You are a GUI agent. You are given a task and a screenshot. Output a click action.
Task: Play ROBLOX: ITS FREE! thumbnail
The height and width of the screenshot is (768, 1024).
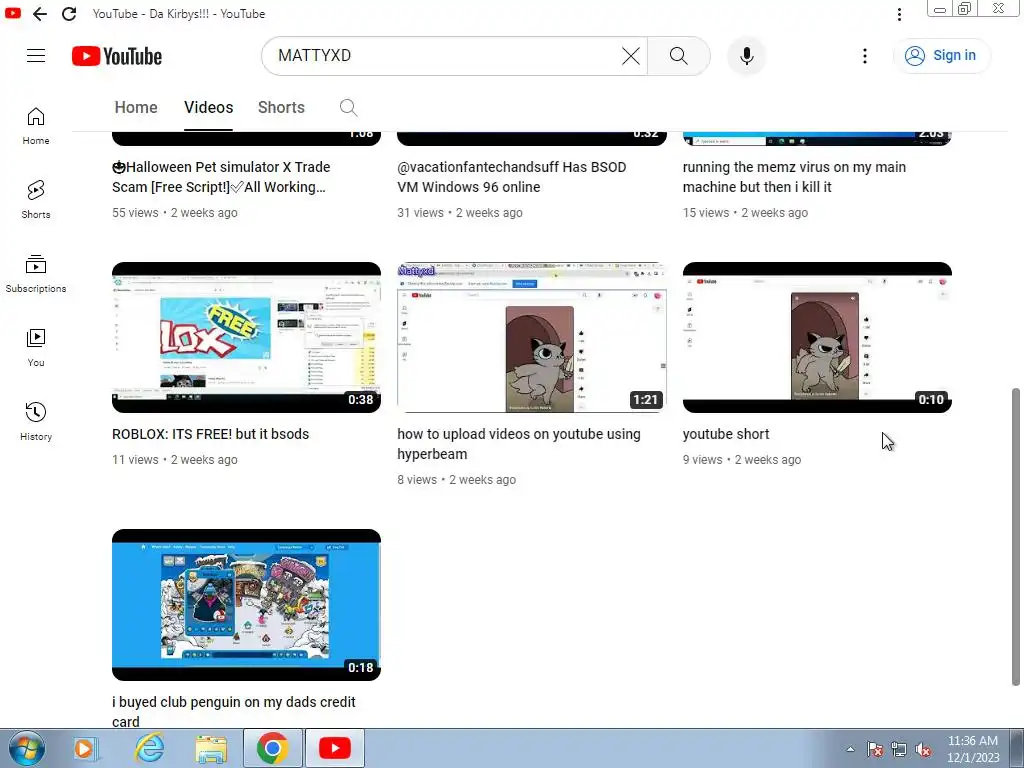coord(246,337)
